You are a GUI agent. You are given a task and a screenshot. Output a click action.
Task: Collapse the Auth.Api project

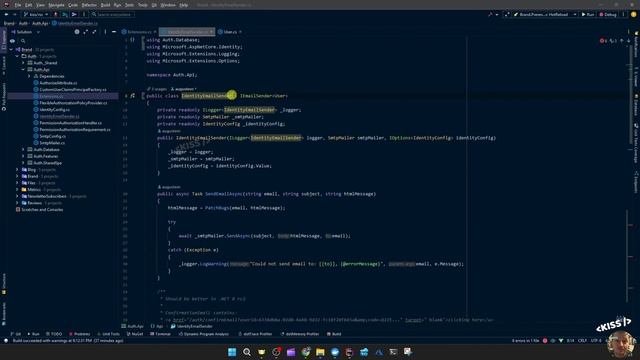coord(23,70)
